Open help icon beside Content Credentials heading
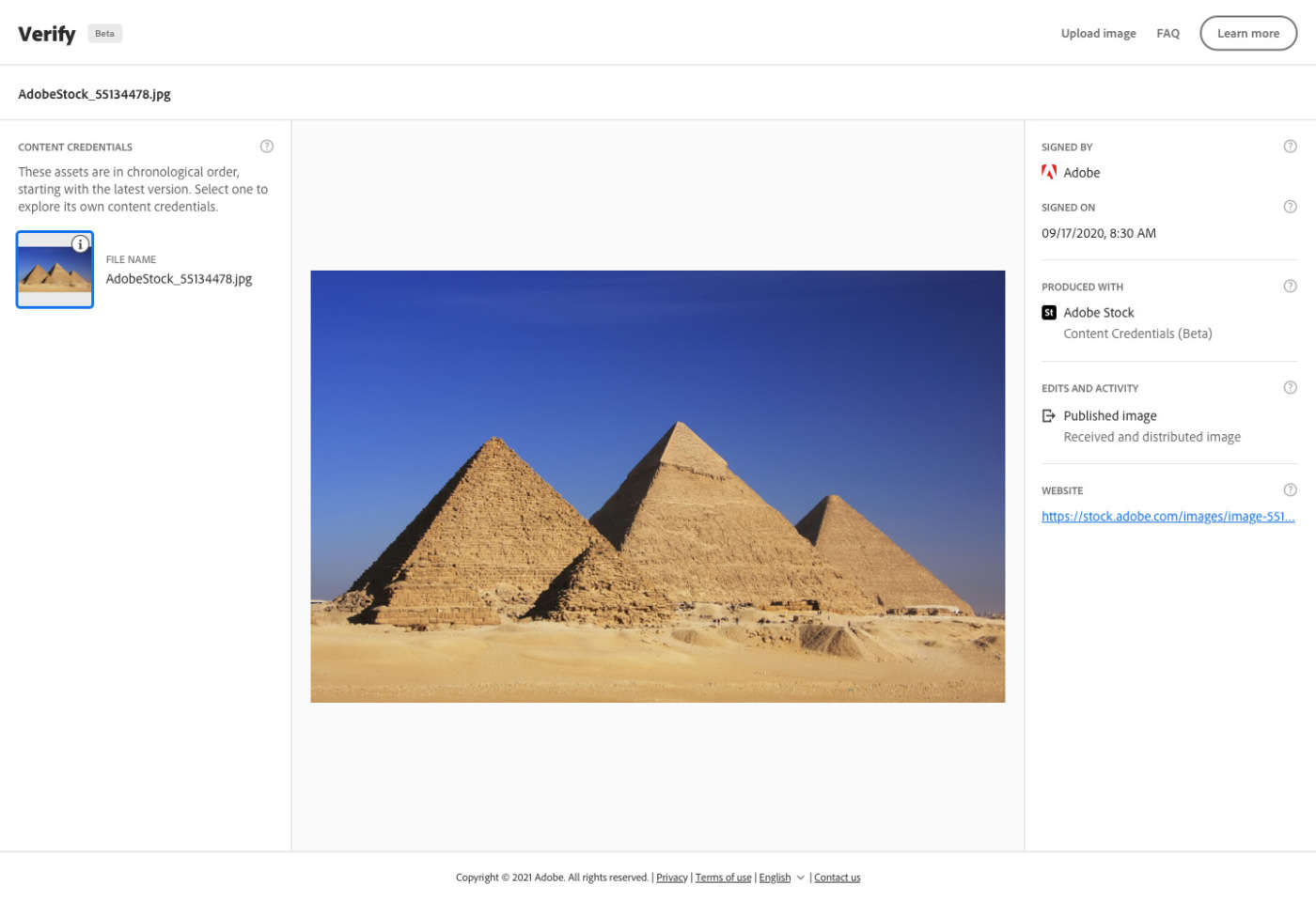Screen dimensions: 1316x901 266,146
